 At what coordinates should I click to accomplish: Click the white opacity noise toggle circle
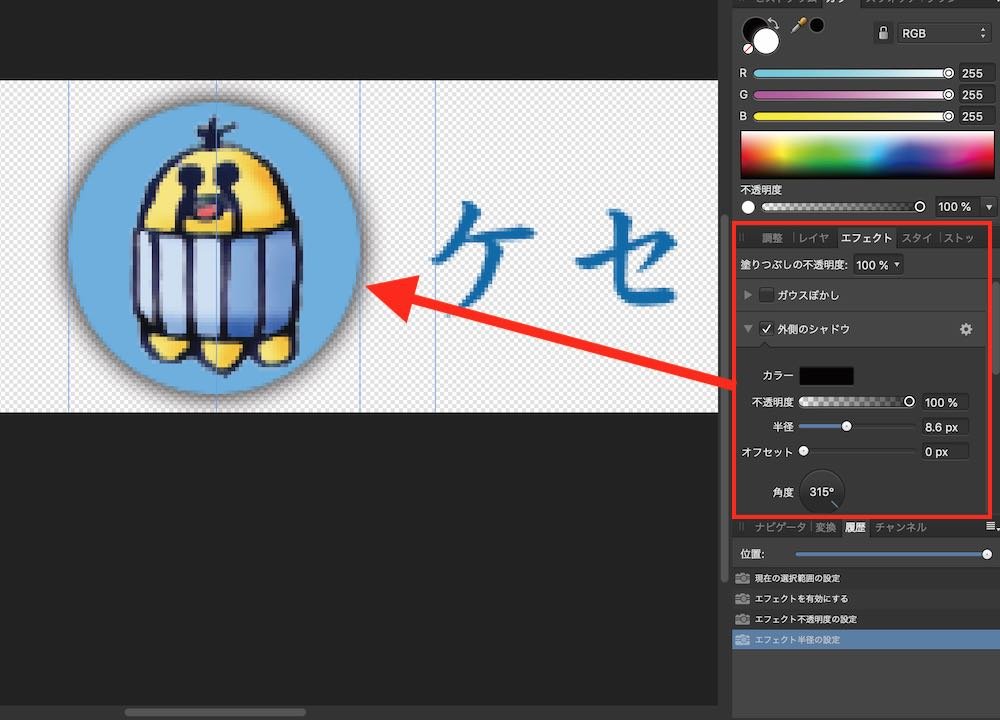coord(748,207)
